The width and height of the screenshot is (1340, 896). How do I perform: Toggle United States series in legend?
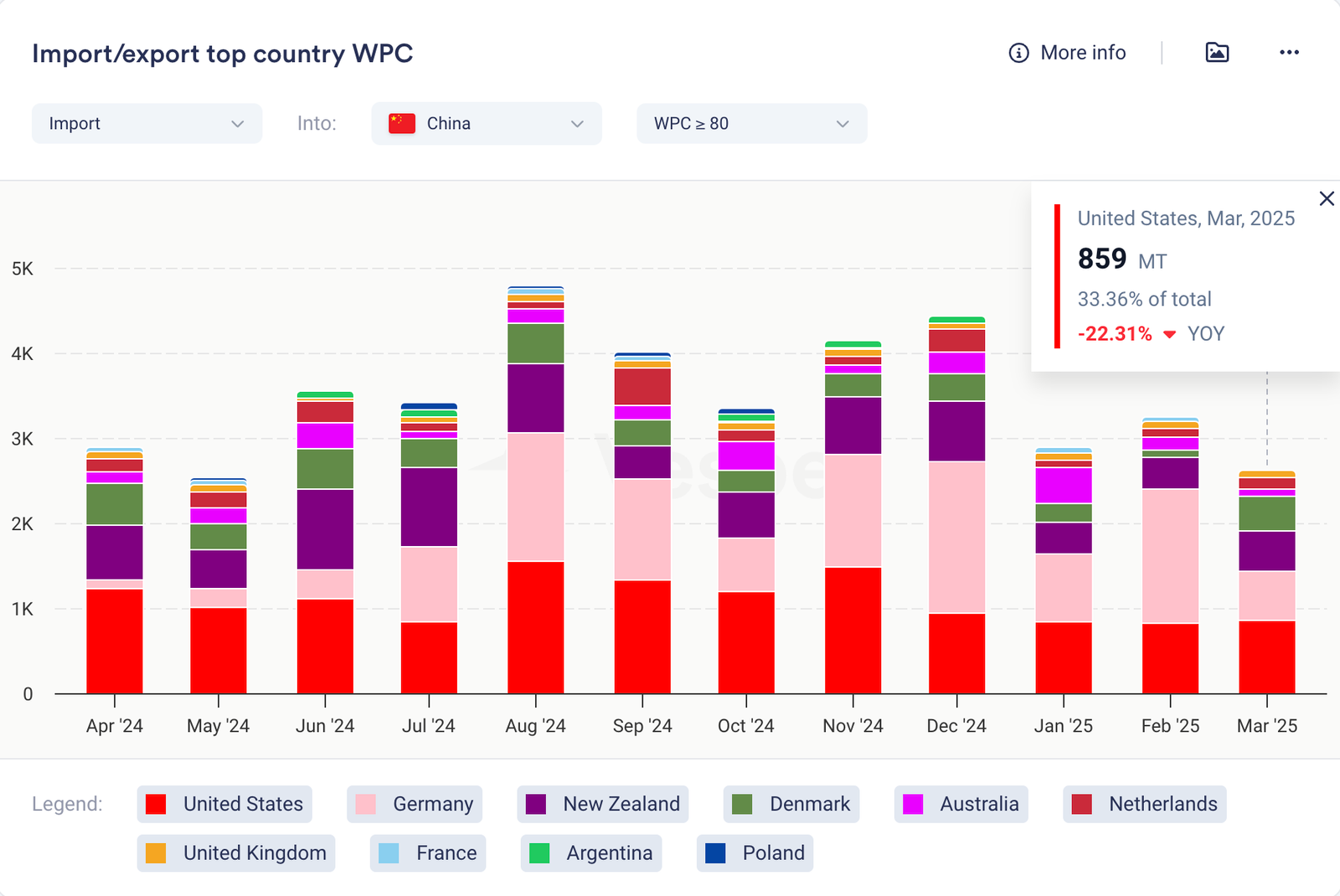(224, 804)
